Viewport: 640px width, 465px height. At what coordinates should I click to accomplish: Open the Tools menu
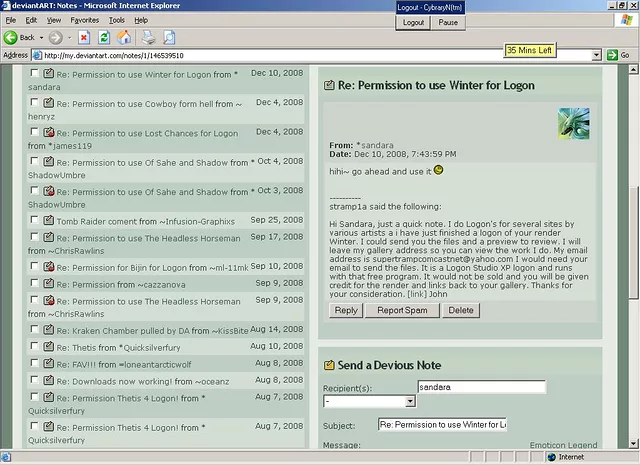(x=117, y=20)
